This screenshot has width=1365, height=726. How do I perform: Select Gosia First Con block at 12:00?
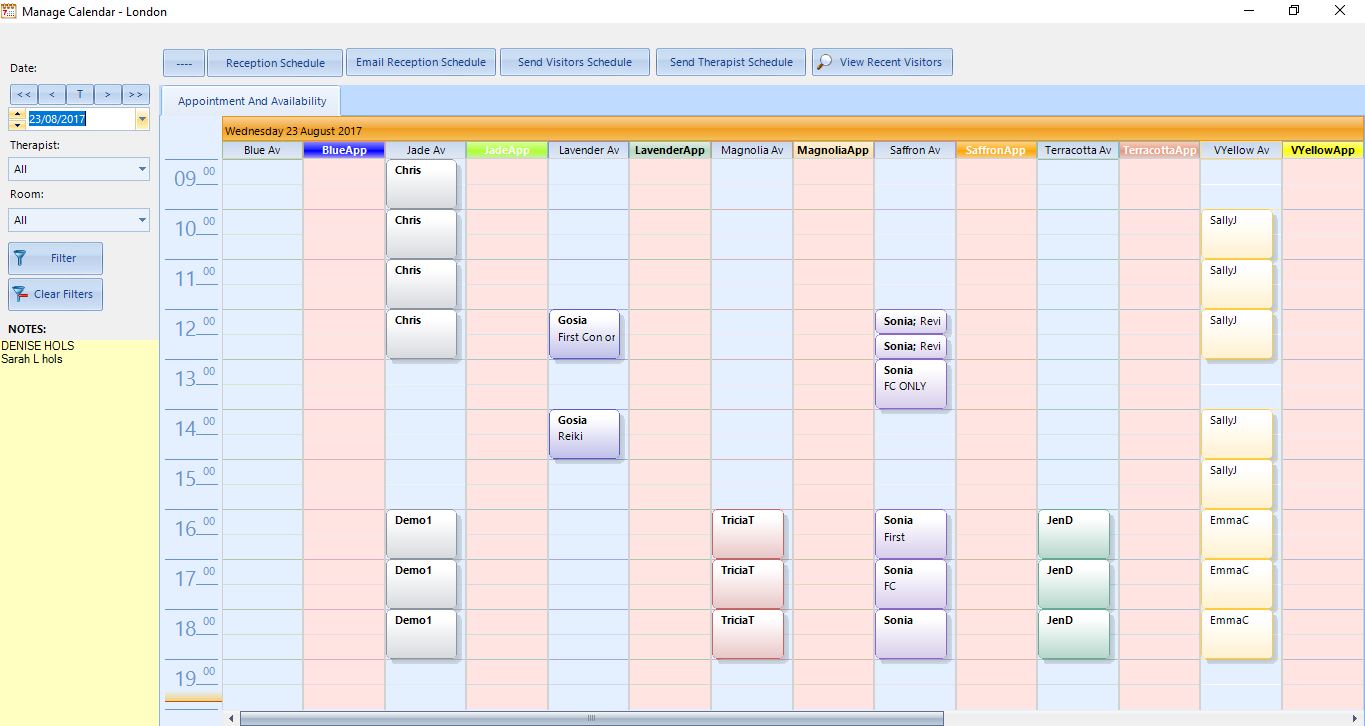click(584, 334)
